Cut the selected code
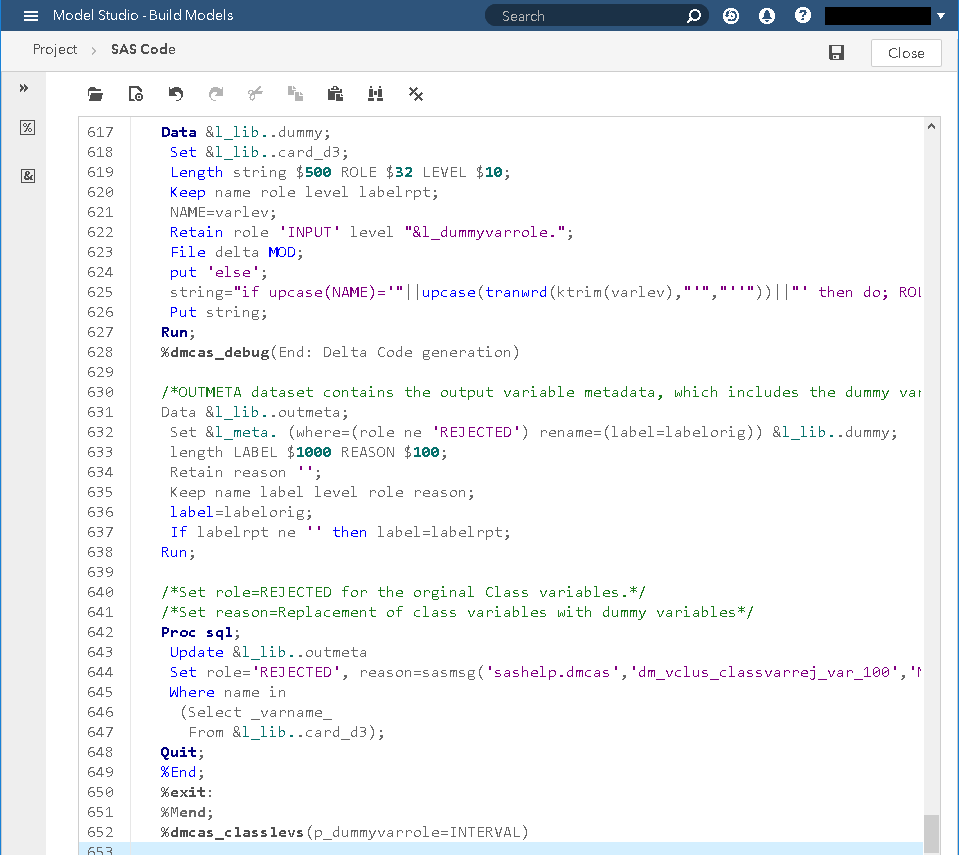 [255, 93]
